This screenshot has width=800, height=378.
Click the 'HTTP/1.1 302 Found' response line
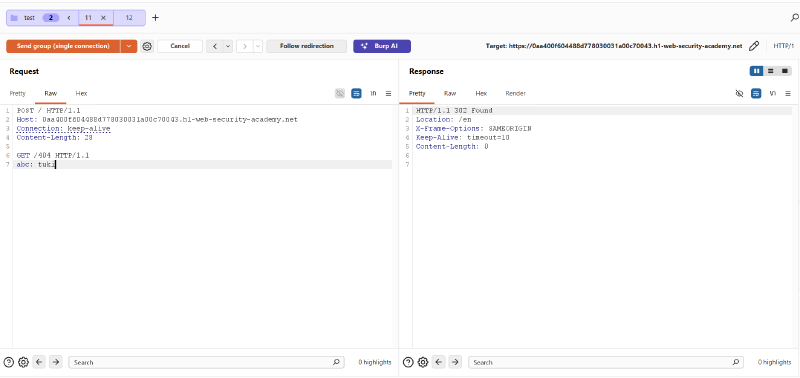tap(454, 111)
